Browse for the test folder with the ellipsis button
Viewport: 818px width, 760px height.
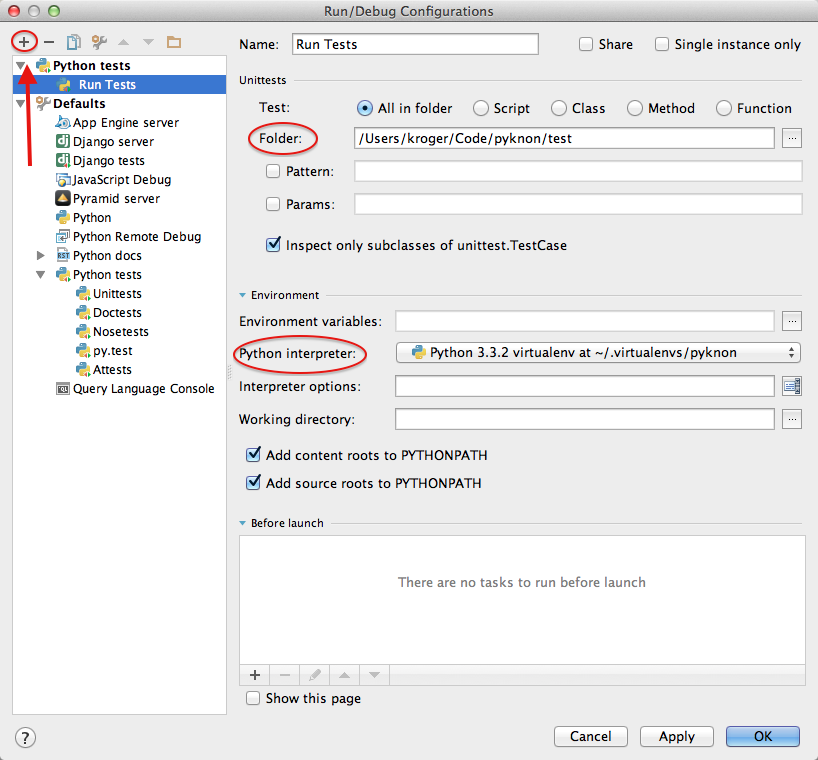791,138
